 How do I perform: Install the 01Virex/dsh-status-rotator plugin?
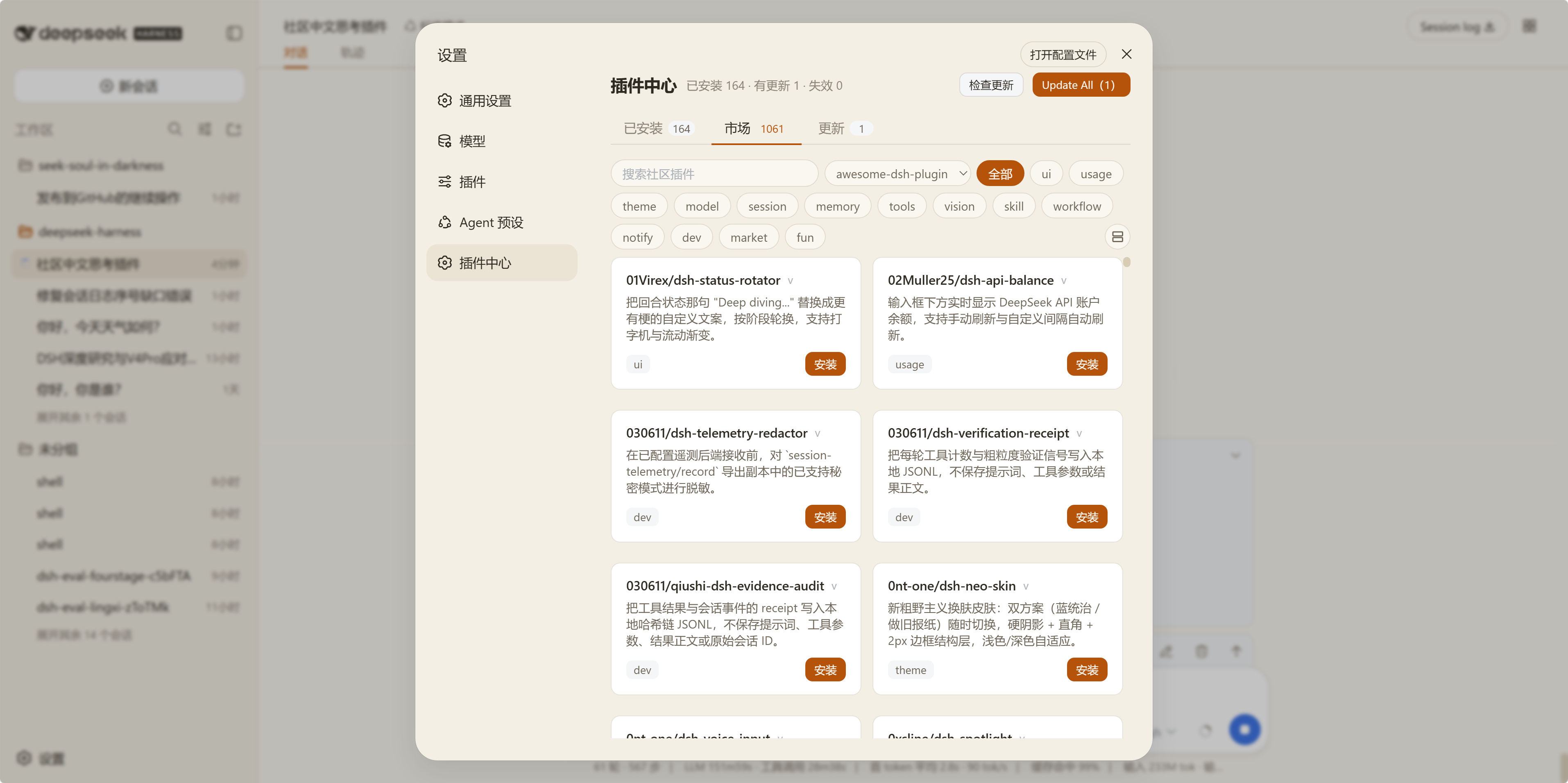[825, 364]
